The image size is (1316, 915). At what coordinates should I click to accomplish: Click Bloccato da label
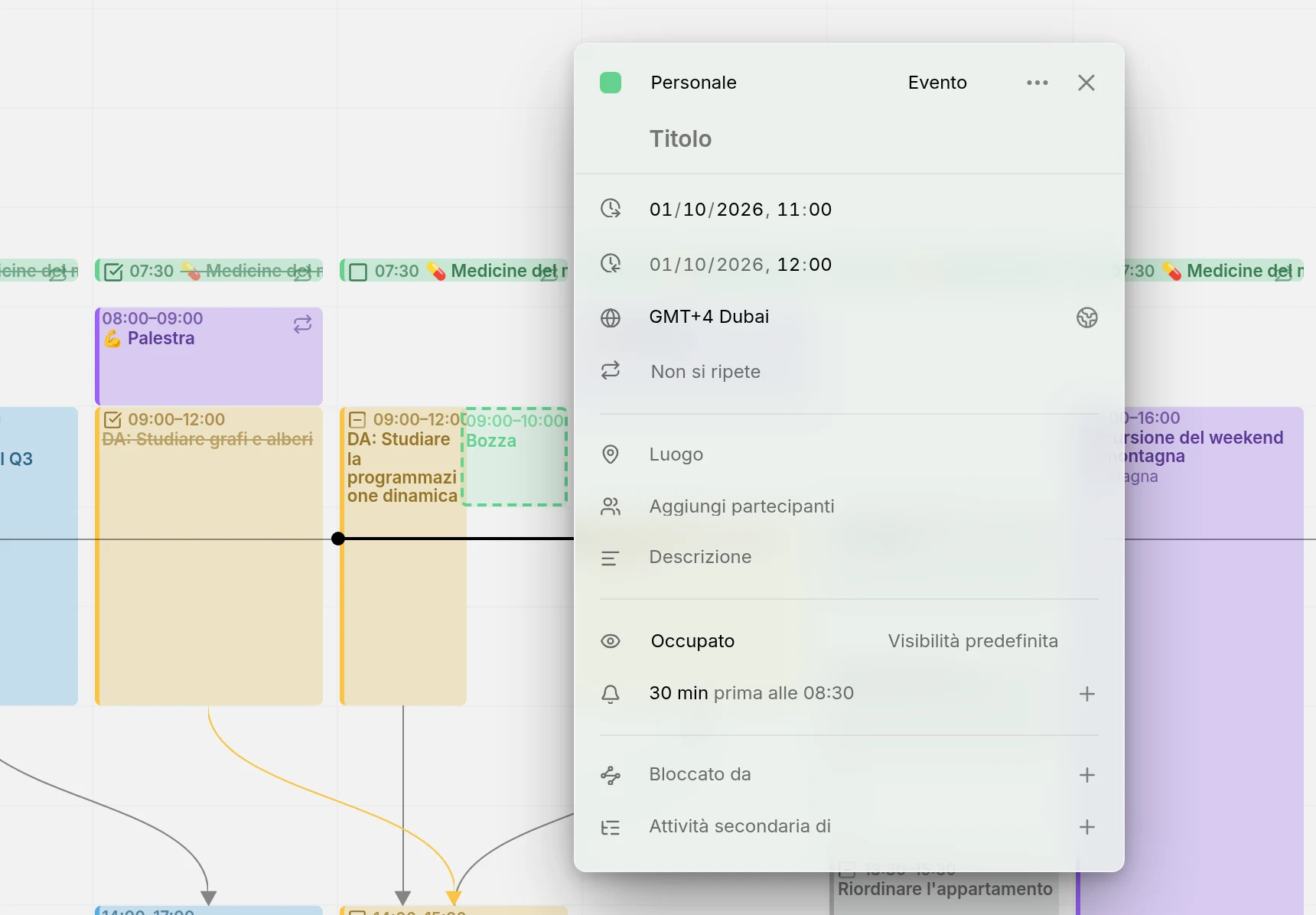pos(700,774)
